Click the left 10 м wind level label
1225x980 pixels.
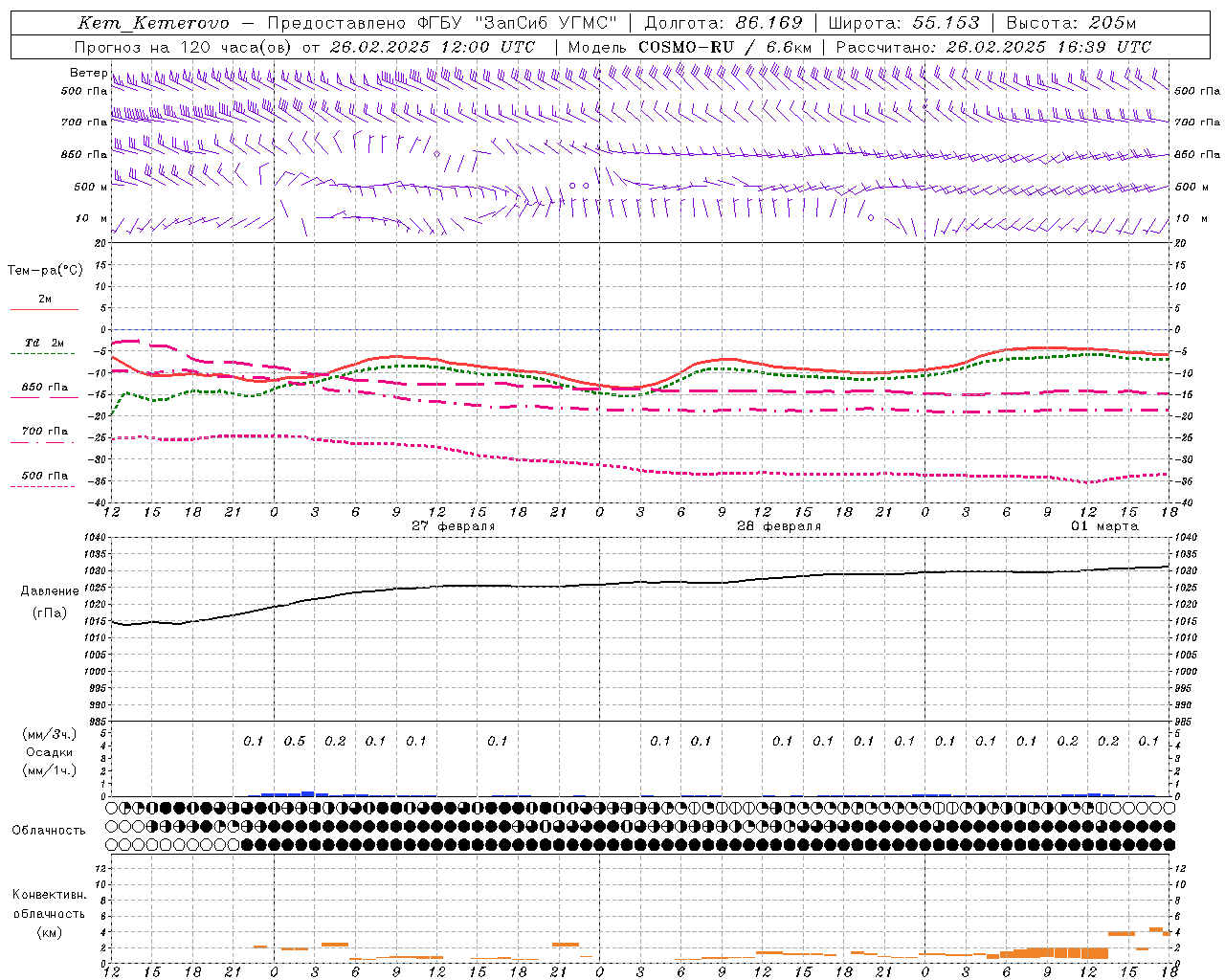coord(91,218)
